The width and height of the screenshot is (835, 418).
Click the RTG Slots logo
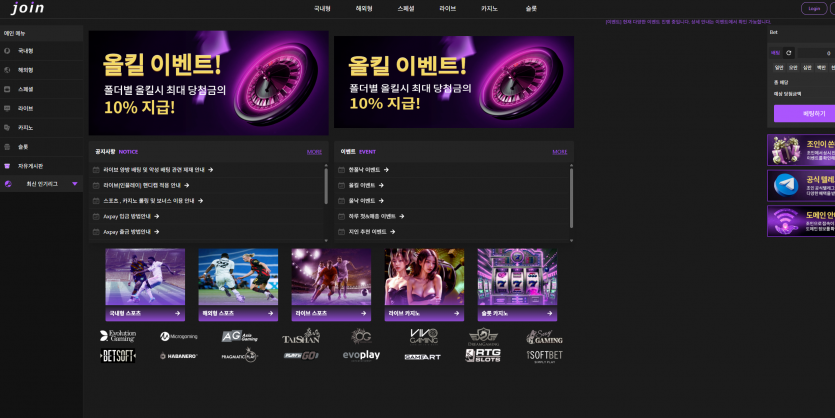tap(483, 356)
